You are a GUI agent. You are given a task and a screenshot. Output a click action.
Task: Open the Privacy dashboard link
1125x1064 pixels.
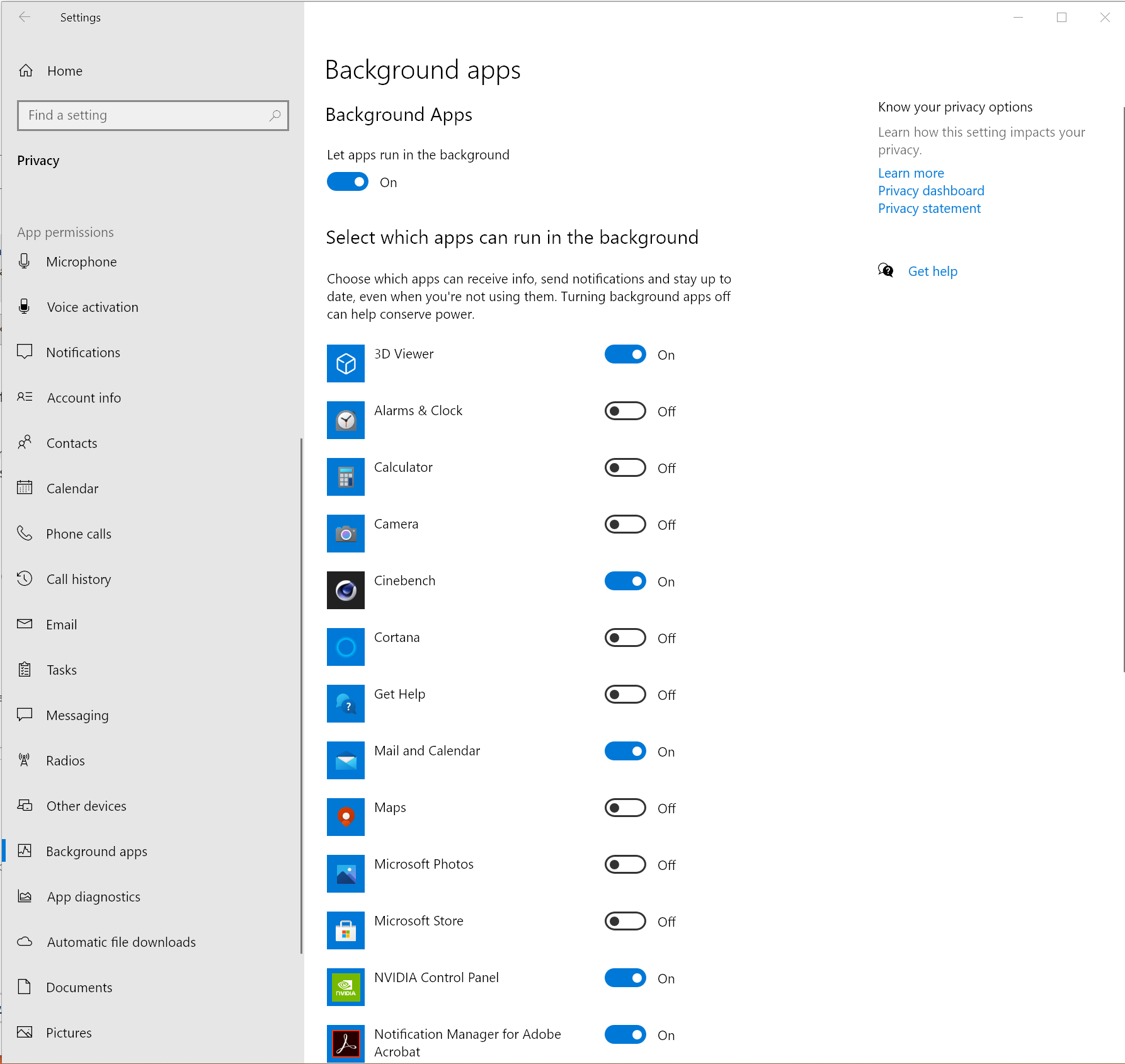931,191
